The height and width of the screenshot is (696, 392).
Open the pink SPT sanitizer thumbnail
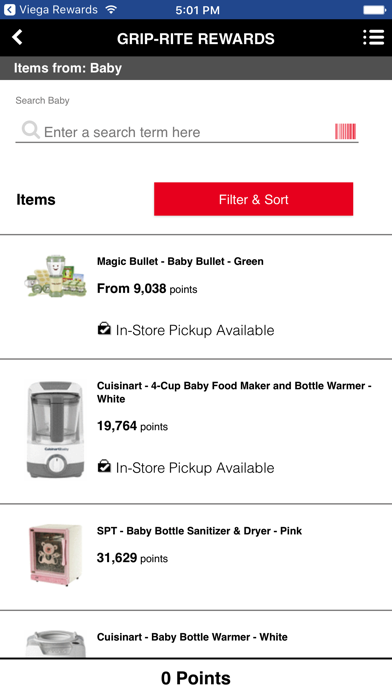click(55, 555)
